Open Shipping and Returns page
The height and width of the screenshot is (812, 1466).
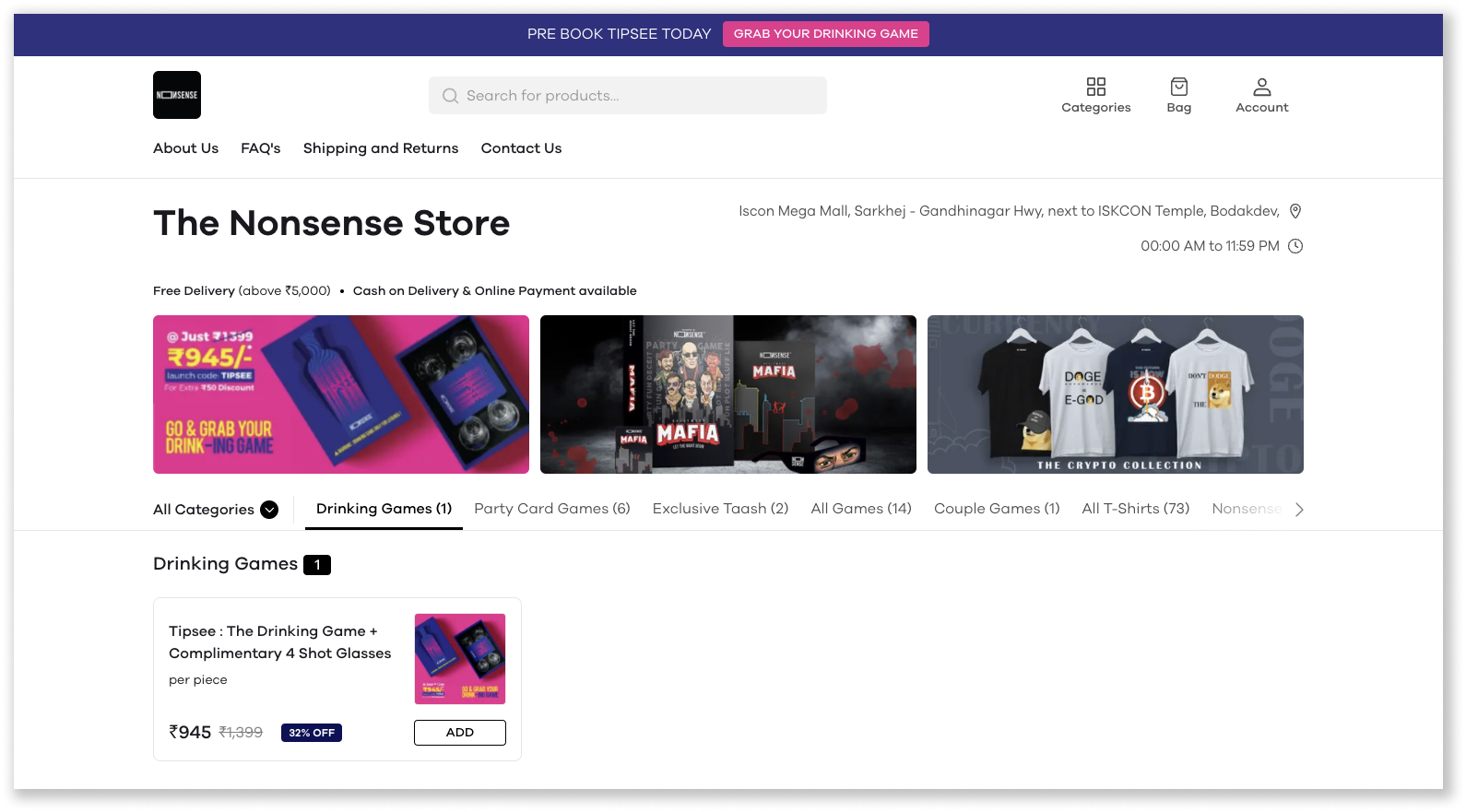(381, 148)
